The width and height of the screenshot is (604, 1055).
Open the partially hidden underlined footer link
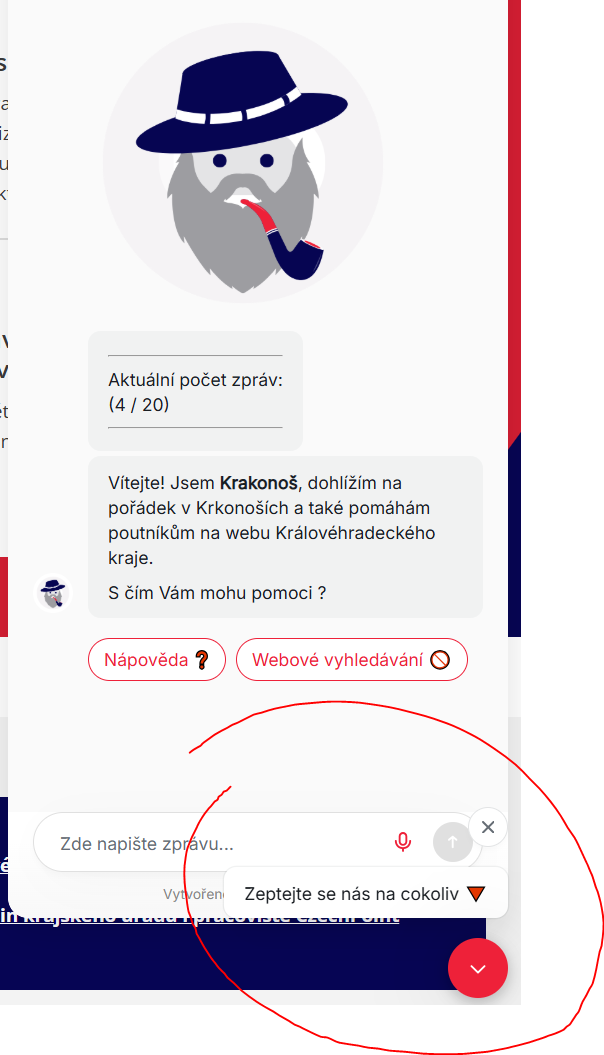pyautogui.click(x=200, y=916)
